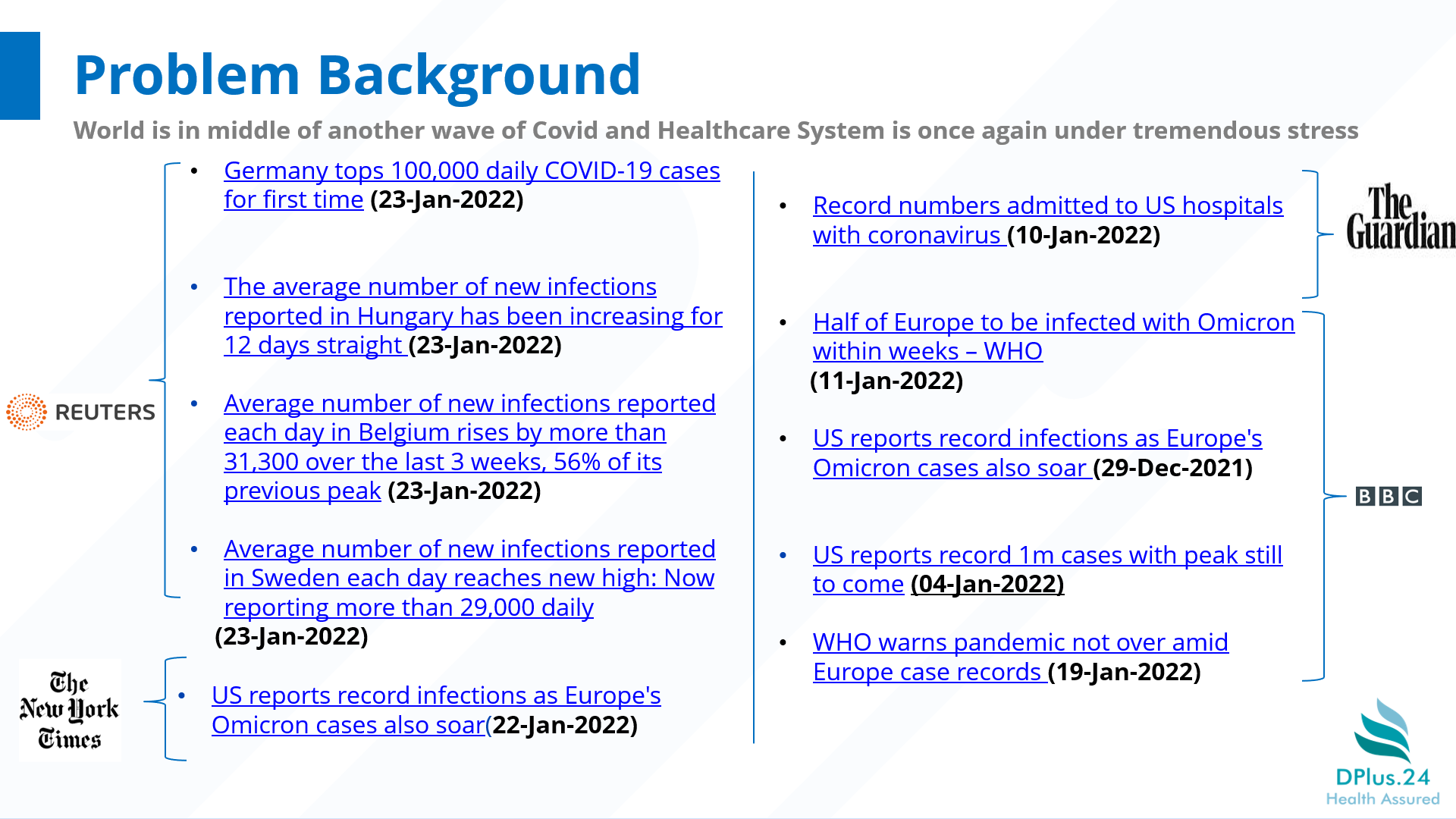The width and height of the screenshot is (1456, 819).
Task: Click The Guardian logo
Action: [x=1400, y=218]
